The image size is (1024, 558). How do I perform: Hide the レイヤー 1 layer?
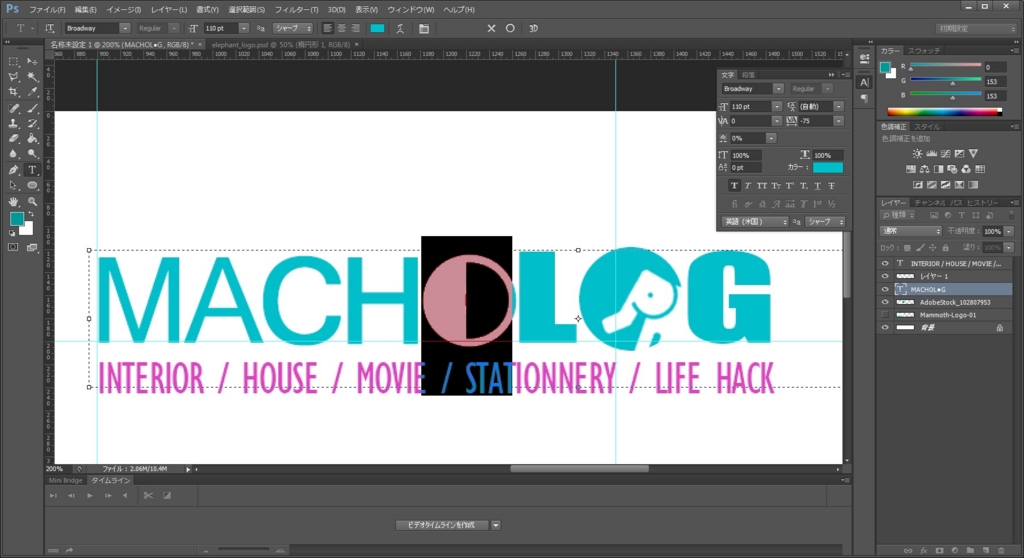[885, 276]
